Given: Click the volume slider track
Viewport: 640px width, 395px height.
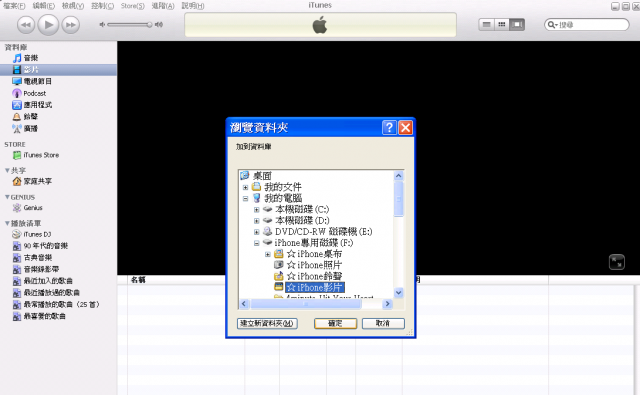Looking at the screenshot, I should coord(129,24).
